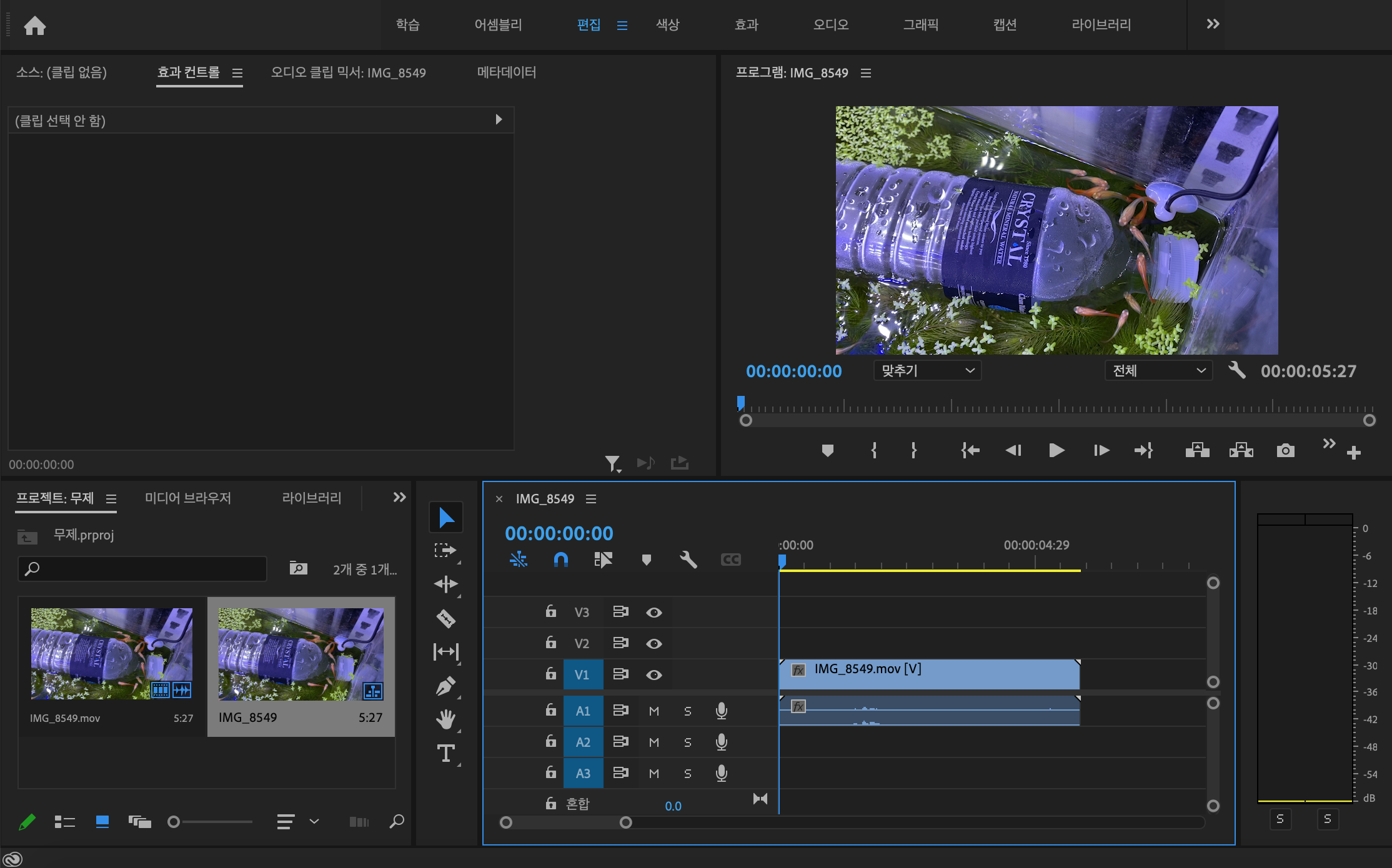
Task: Toggle track lock for V1
Action: pyautogui.click(x=550, y=674)
